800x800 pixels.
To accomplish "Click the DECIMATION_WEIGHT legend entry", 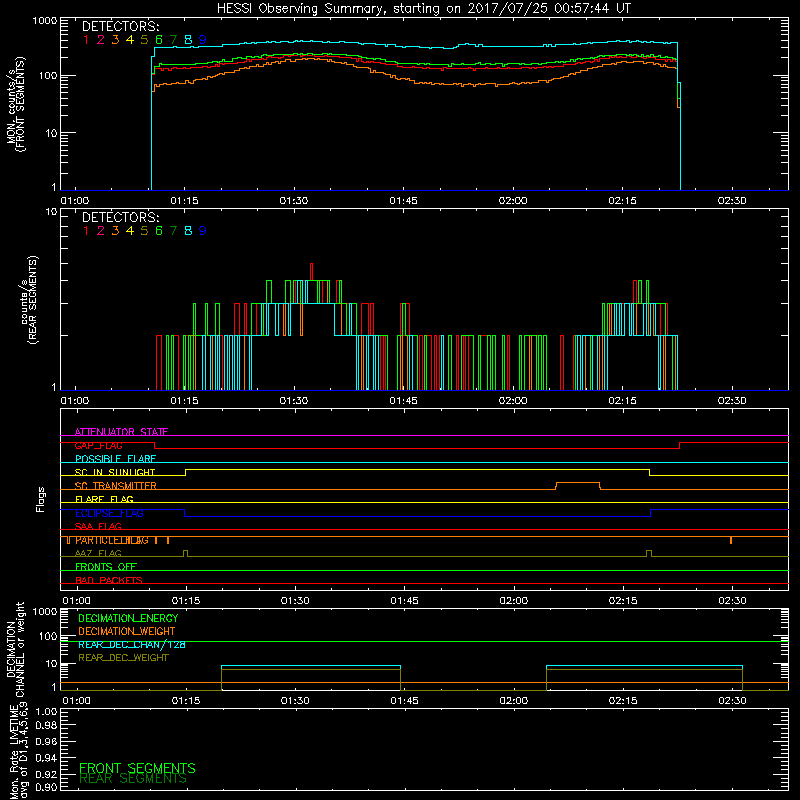I will [x=127, y=631].
